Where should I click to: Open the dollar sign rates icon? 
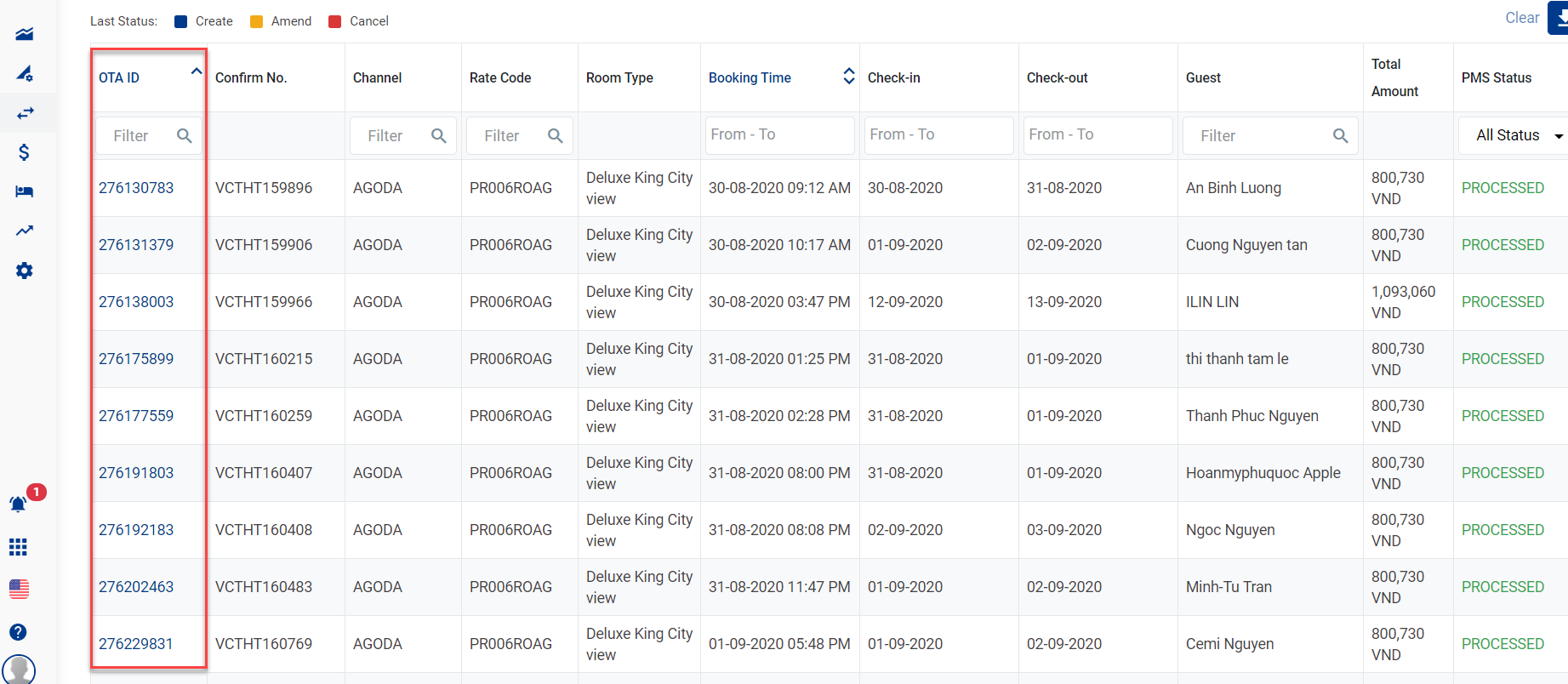point(25,152)
